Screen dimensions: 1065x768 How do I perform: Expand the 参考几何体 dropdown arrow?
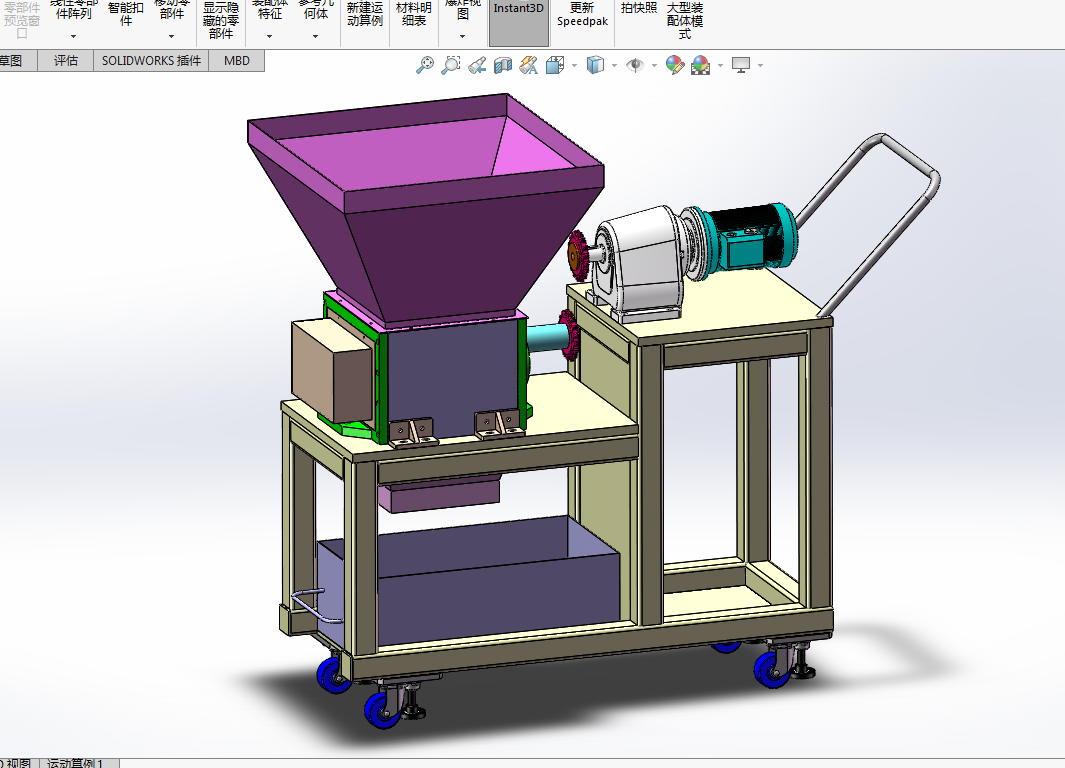tap(315, 37)
